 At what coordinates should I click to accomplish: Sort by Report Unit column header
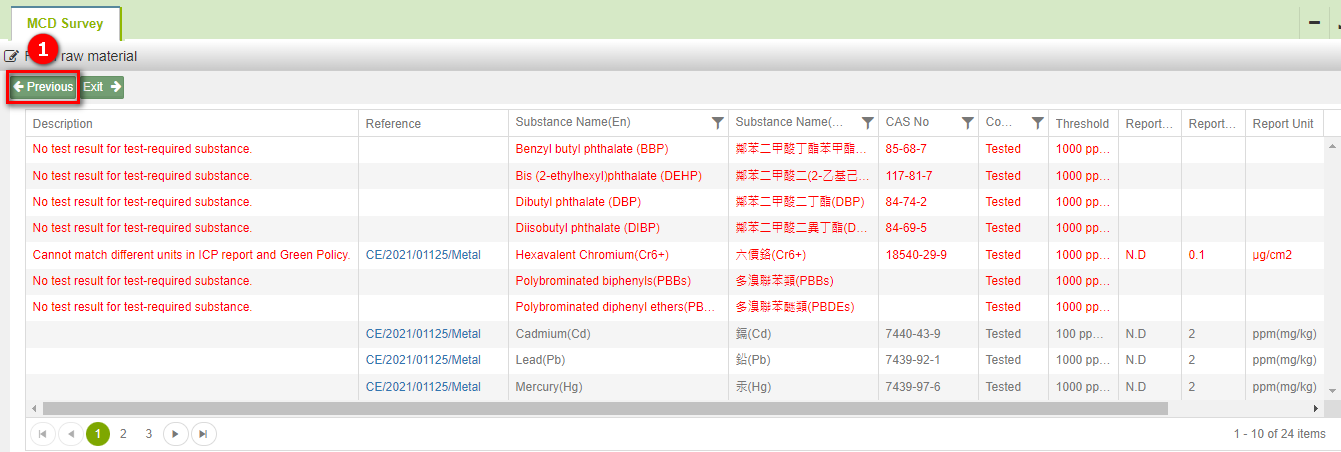[1283, 123]
